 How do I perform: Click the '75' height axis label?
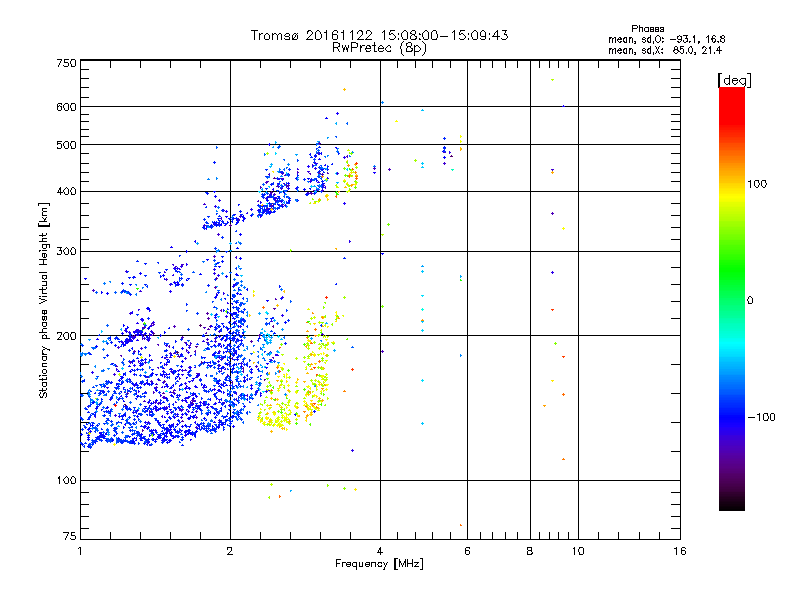coord(70,536)
